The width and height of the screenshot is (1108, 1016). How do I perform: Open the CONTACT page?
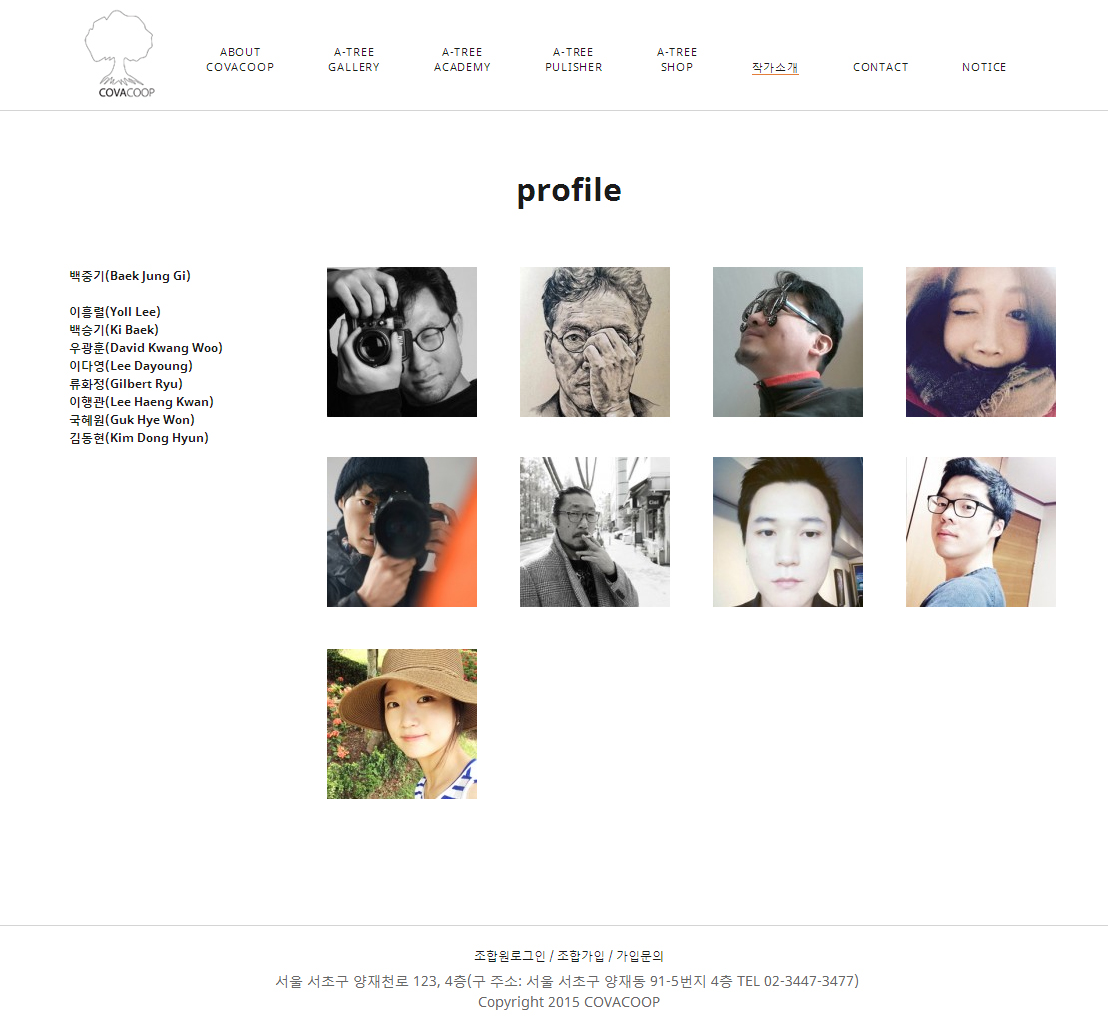(880, 67)
